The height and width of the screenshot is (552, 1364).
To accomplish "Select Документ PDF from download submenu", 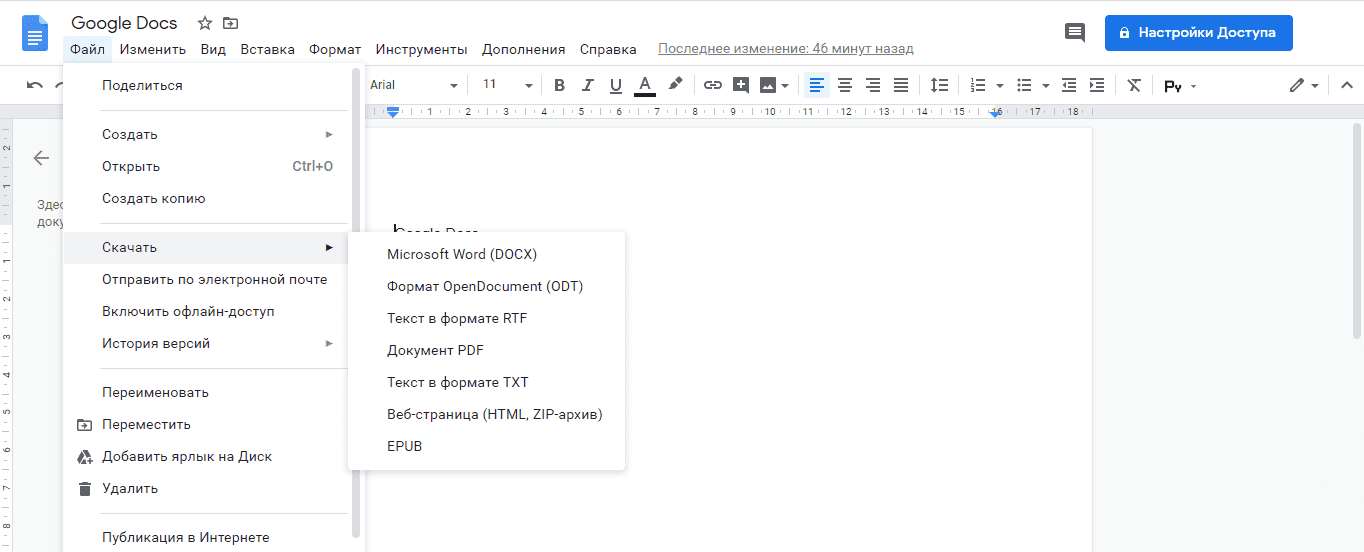I will point(435,351).
